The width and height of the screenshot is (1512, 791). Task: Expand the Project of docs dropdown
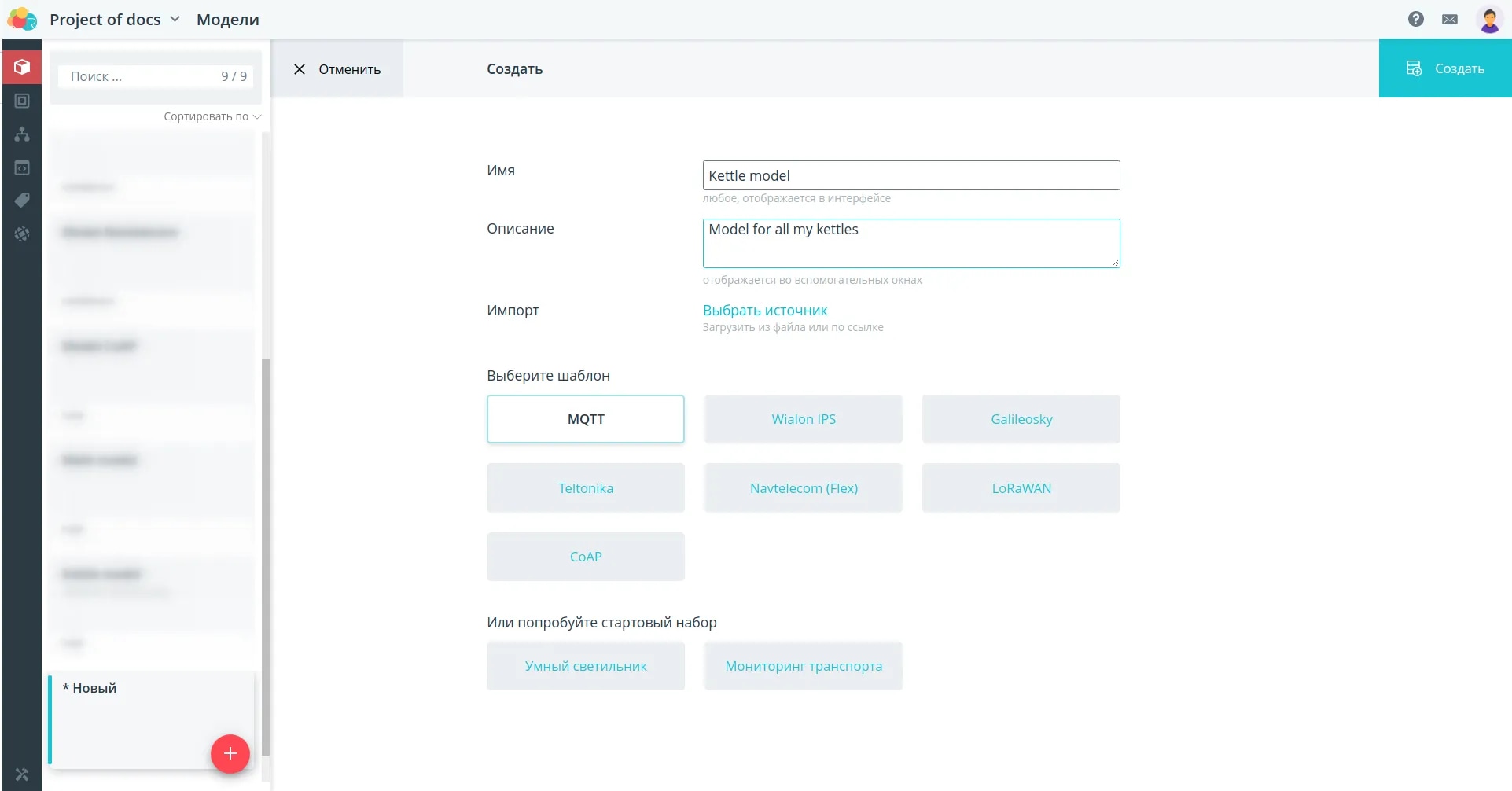115,20
